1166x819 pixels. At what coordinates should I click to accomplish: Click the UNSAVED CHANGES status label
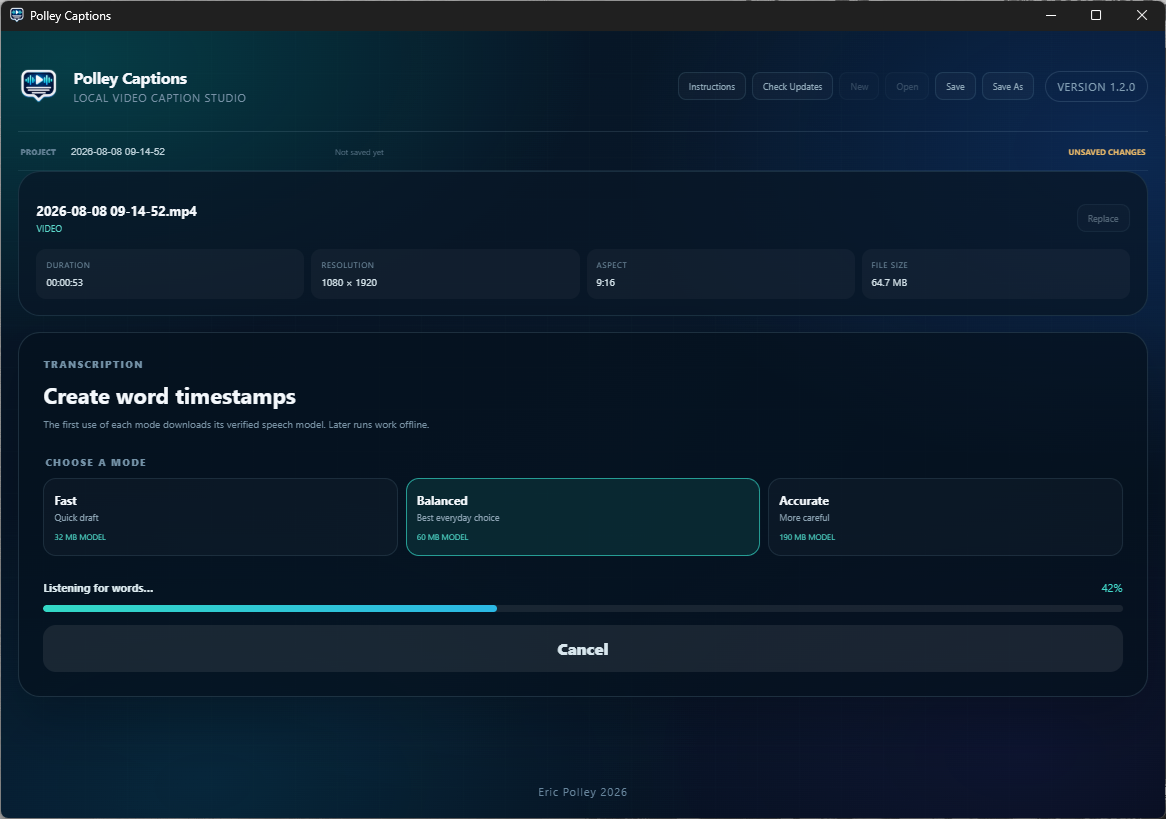pos(1107,152)
